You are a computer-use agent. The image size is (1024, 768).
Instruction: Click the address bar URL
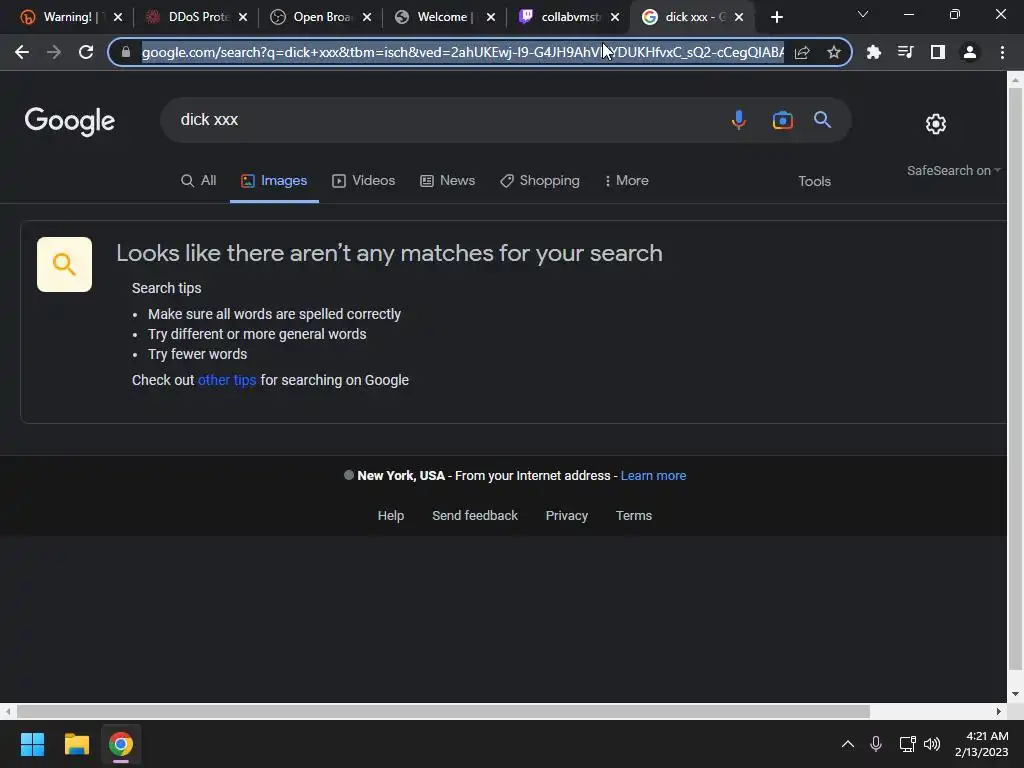pyautogui.click(x=462, y=52)
